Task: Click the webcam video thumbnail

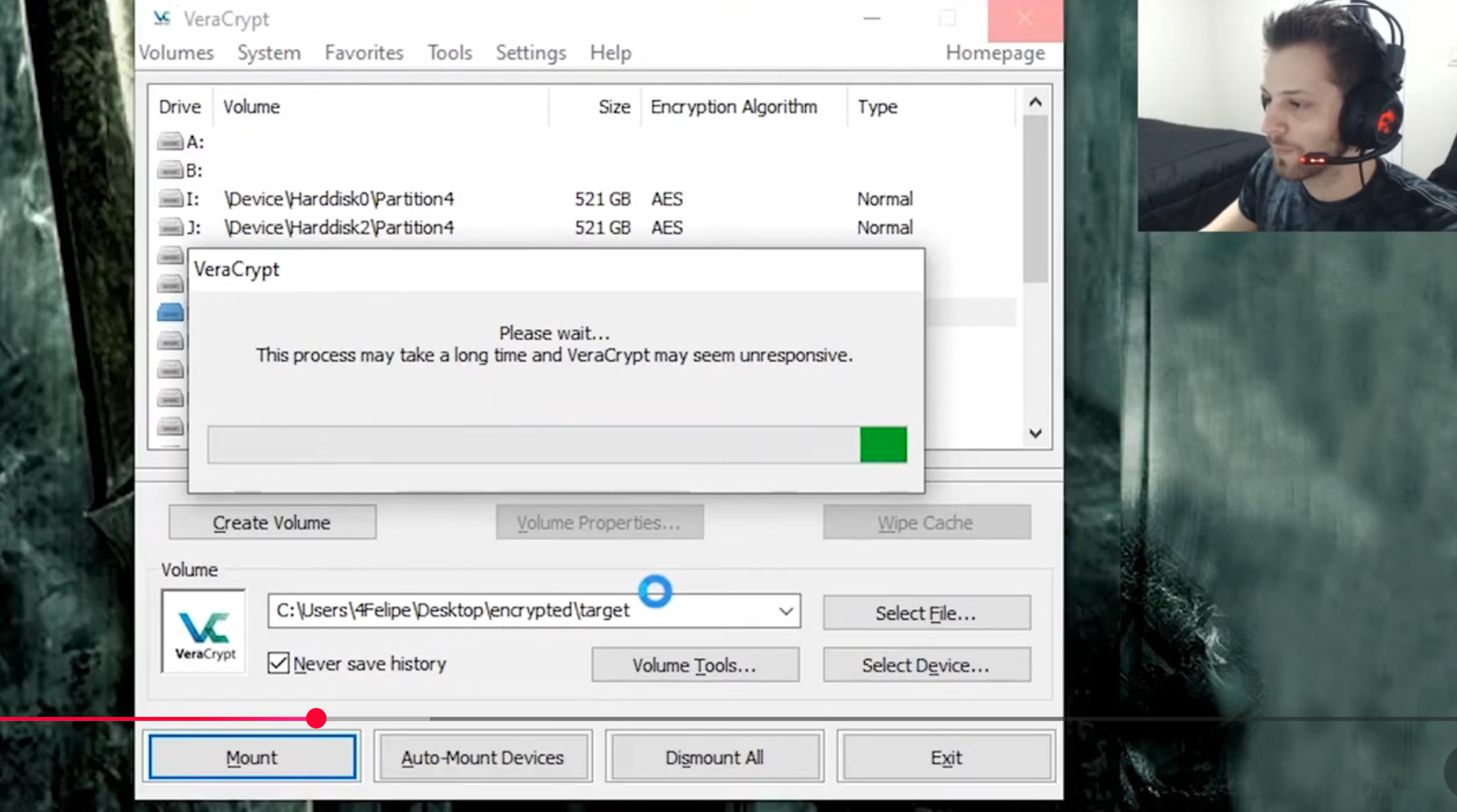Action: (x=1296, y=115)
